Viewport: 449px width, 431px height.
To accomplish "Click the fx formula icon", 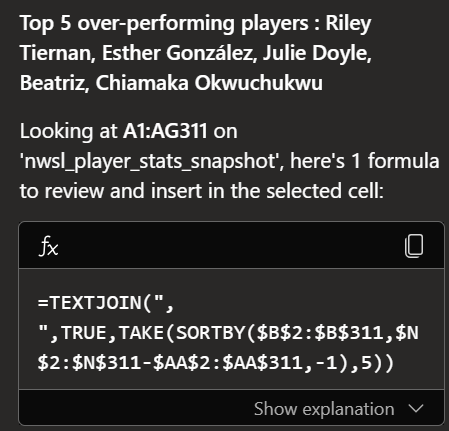I will (49, 246).
